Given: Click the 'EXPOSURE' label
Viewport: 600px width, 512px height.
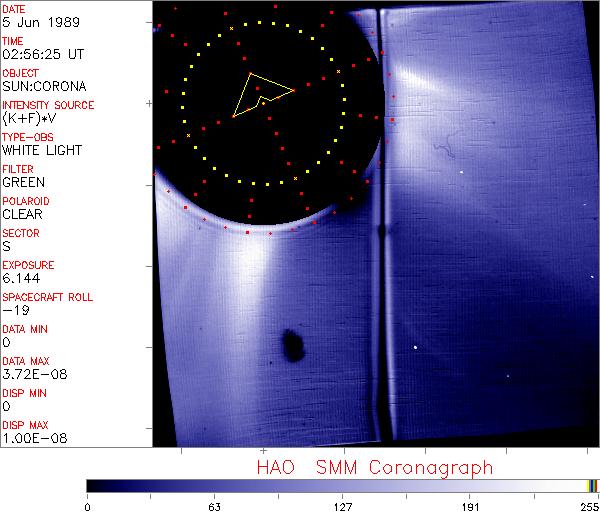Looking at the screenshot, I should click(x=28, y=265).
